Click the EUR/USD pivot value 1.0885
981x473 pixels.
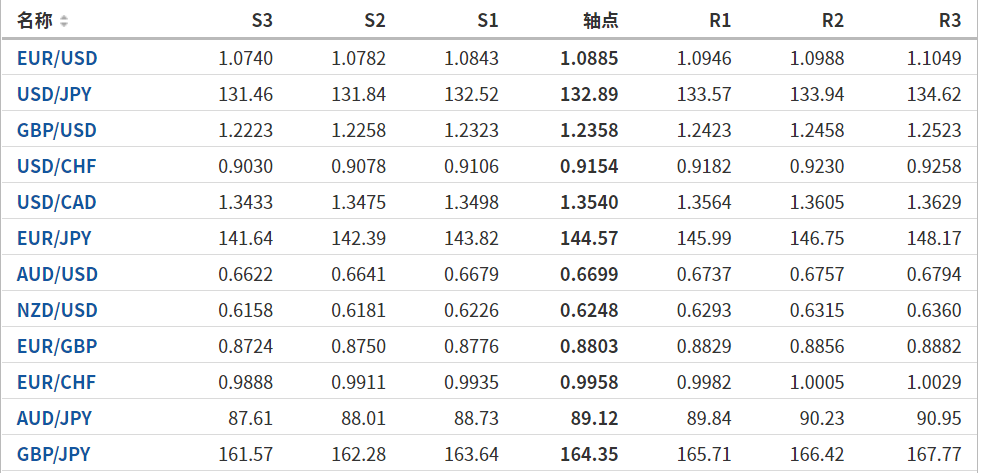point(589,58)
